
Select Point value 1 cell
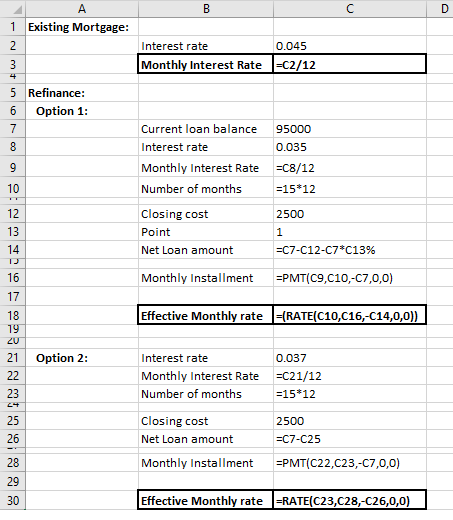350,232
